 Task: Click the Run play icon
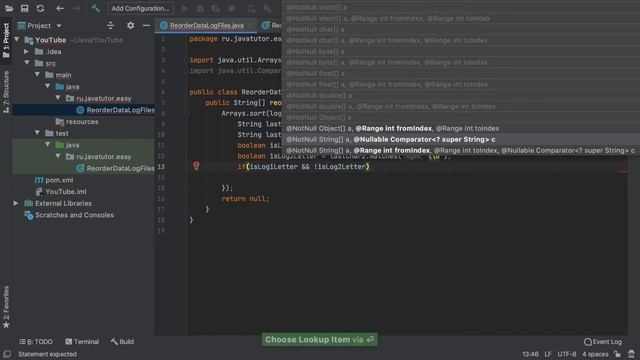[184, 8]
